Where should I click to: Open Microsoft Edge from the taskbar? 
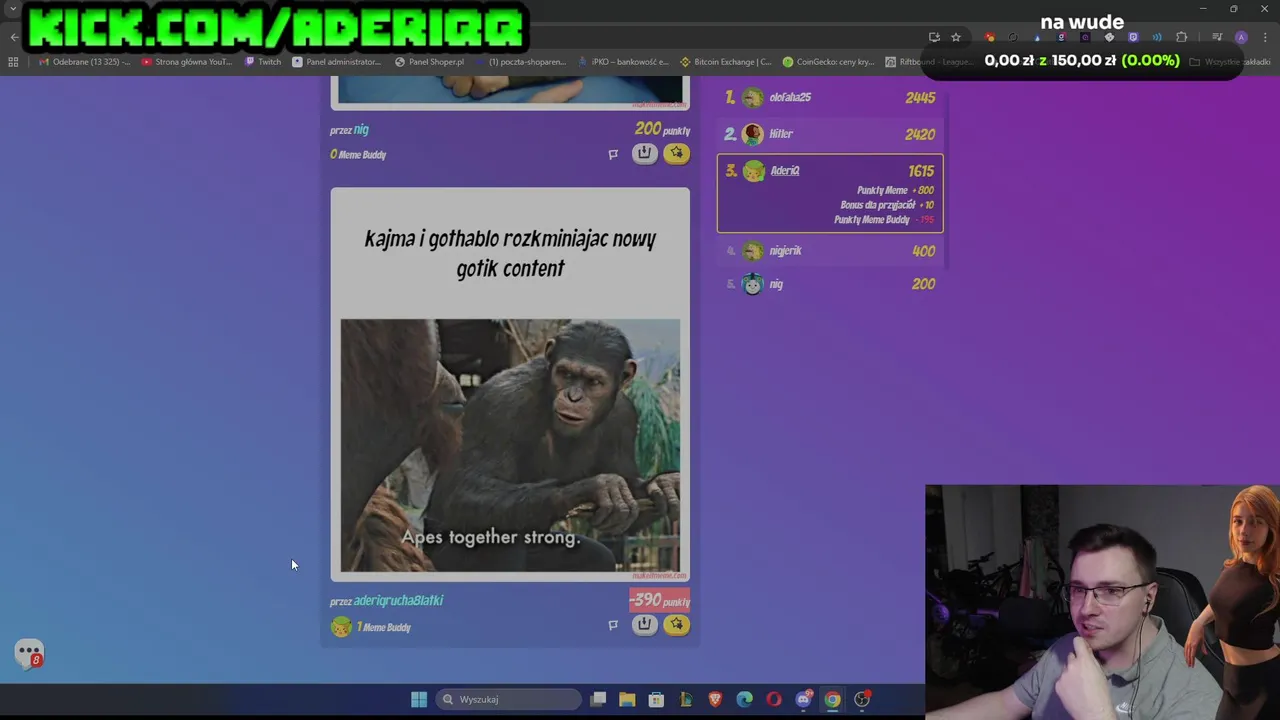coord(745,699)
